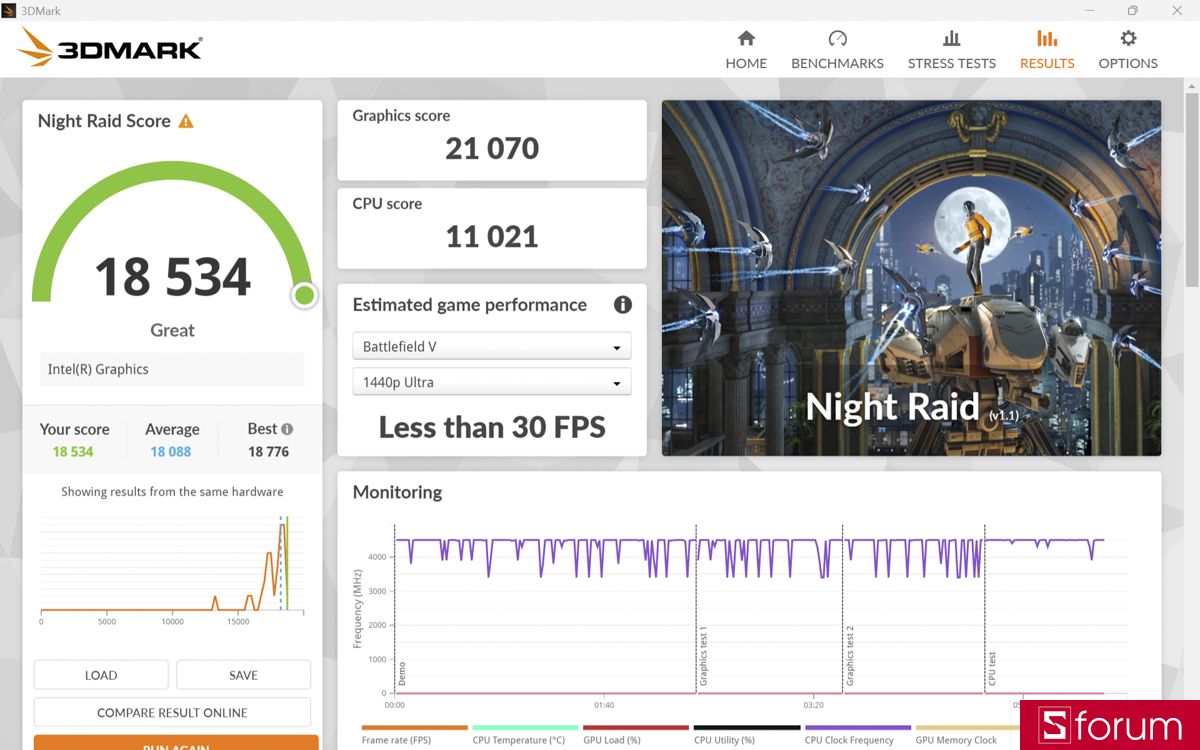Click the Great rating label
Image resolution: width=1200 pixels, height=750 pixels.
[x=172, y=330]
